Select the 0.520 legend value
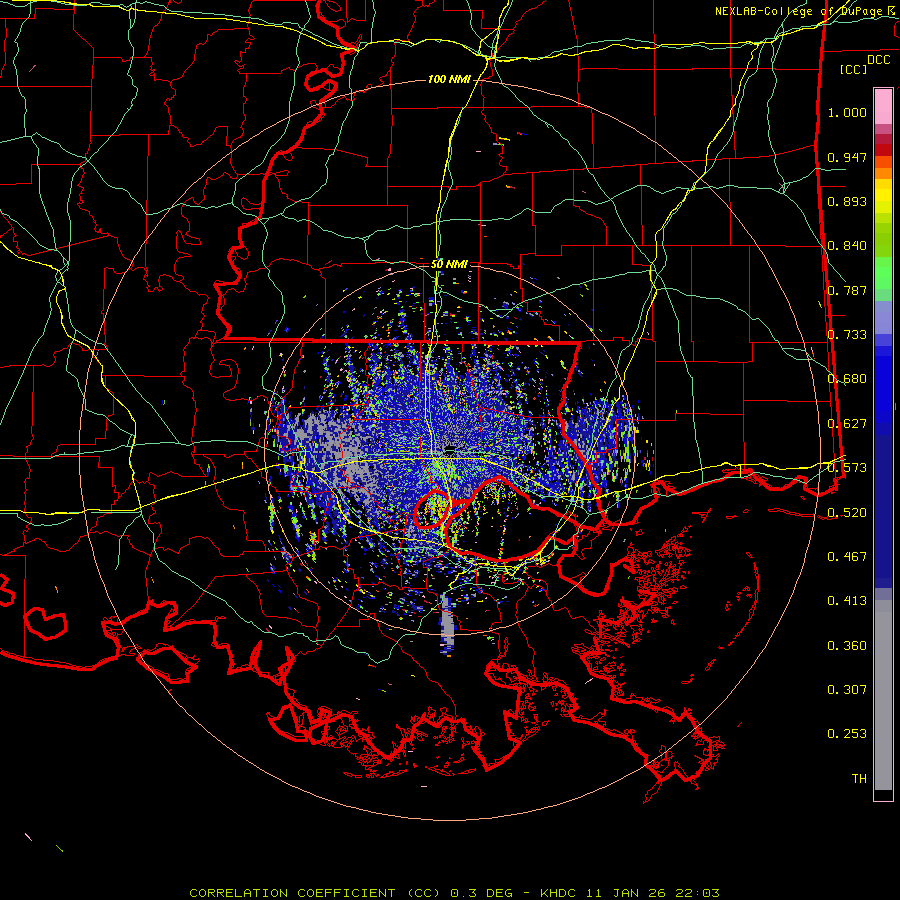Viewport: 900px width, 900px height. (847, 513)
